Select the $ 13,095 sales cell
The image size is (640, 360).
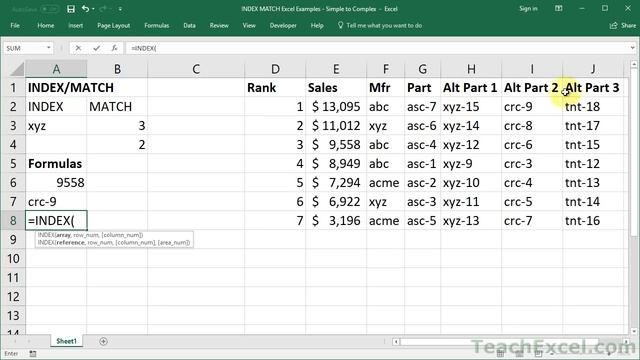pos(336,107)
